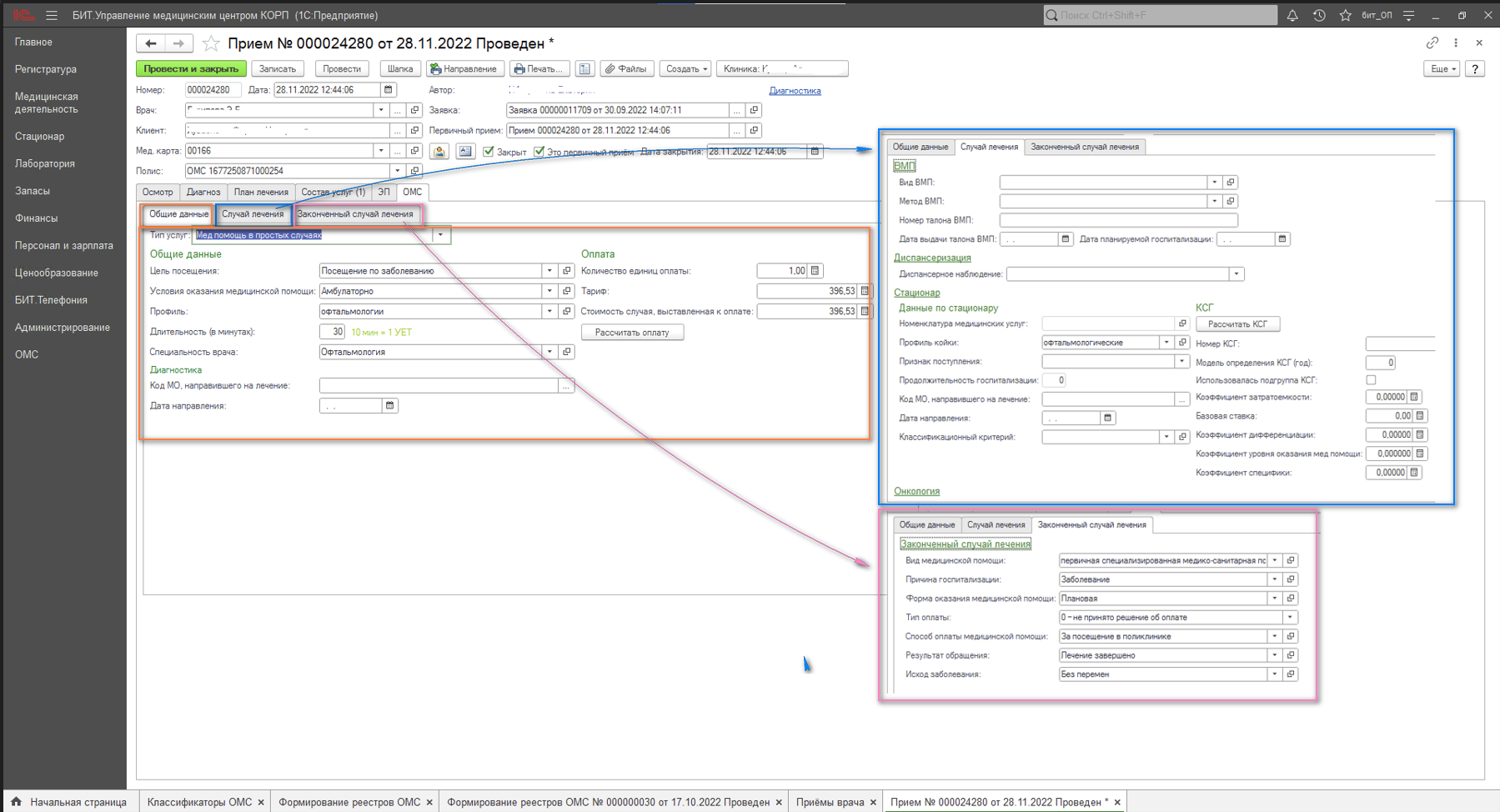Switch to the Осмотр tab
Screen dimensions: 1500x812
158,192
